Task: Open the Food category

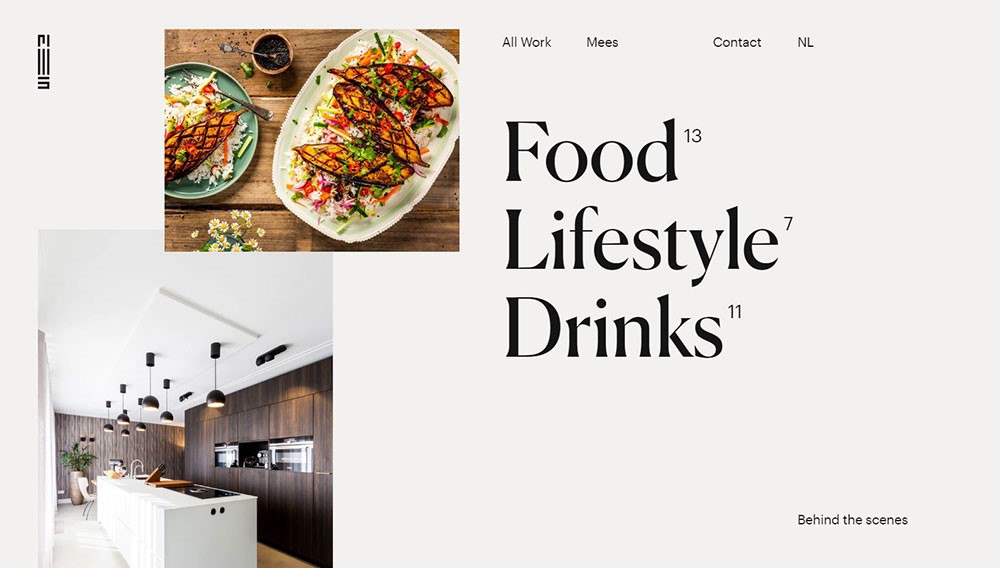Action: pos(591,152)
